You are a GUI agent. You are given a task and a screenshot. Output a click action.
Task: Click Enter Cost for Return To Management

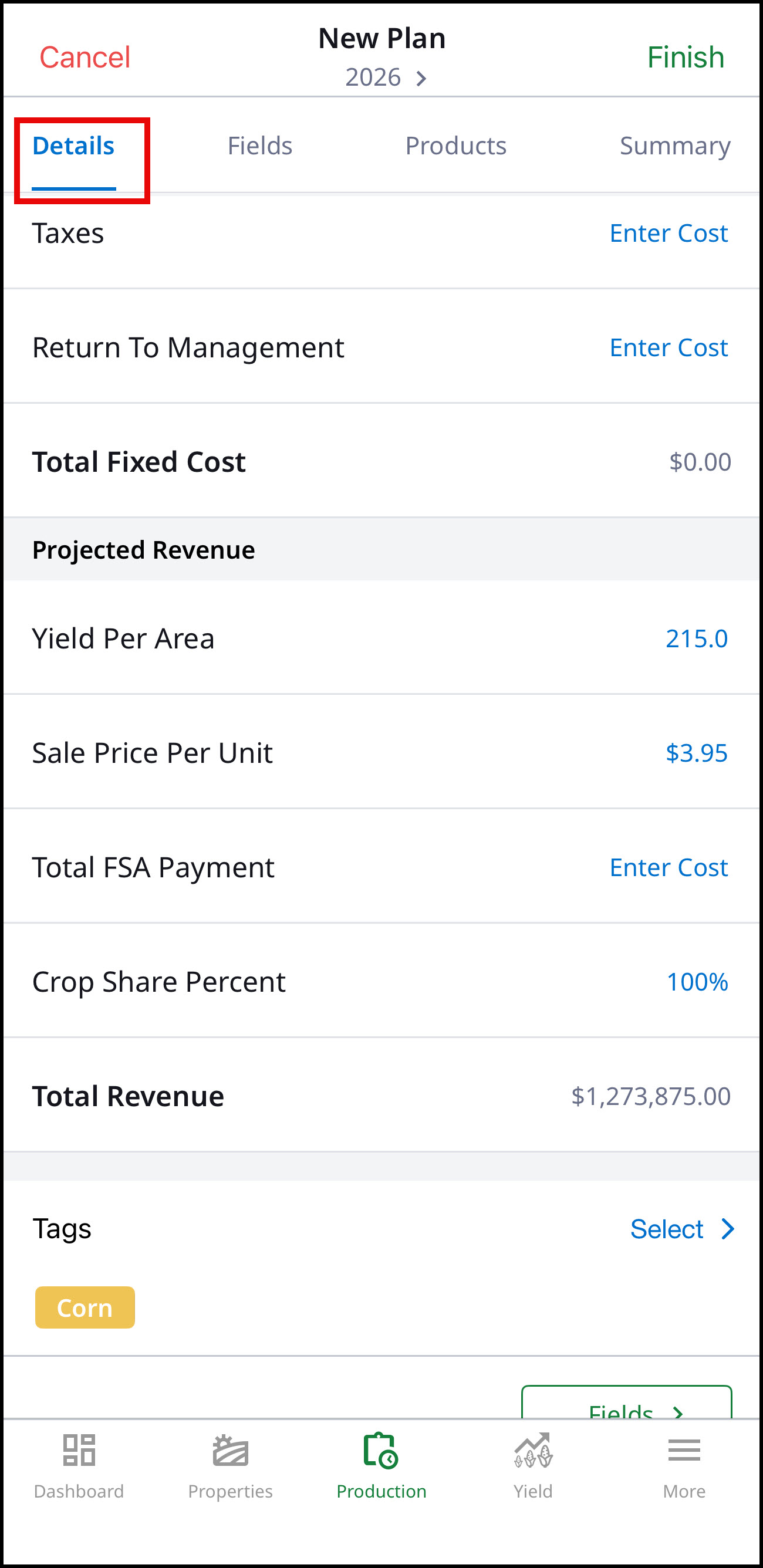(x=668, y=347)
